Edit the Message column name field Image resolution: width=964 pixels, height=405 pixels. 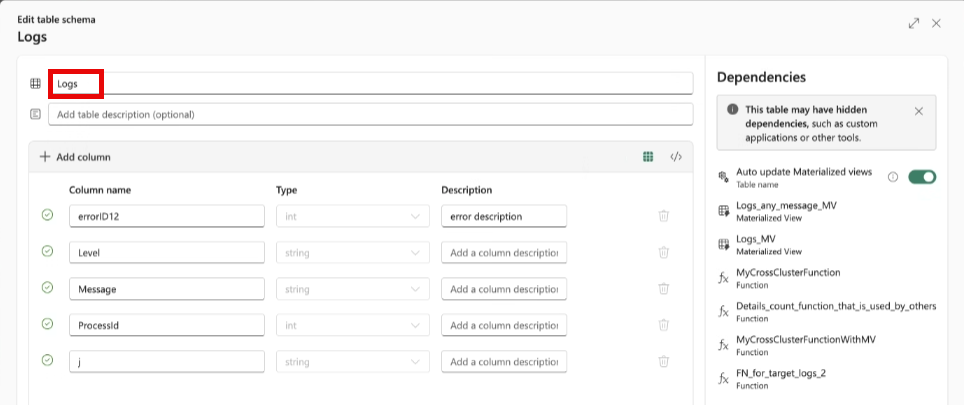(x=166, y=289)
